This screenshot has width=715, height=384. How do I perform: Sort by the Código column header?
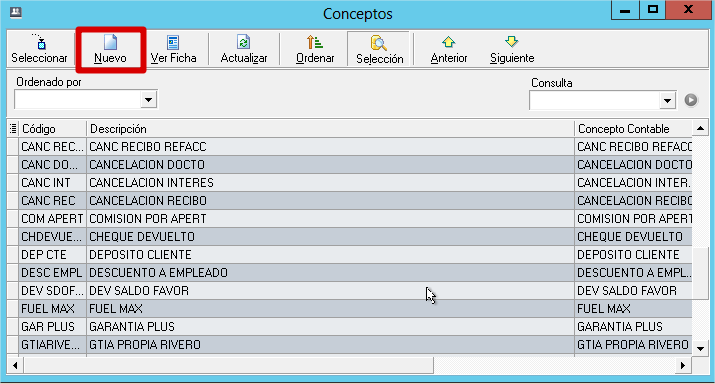[x=52, y=129]
